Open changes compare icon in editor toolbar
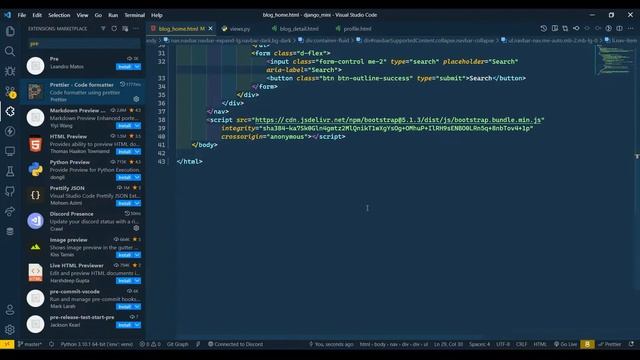Image resolution: width=640 pixels, height=360 pixels. pyautogui.click(x=565, y=29)
